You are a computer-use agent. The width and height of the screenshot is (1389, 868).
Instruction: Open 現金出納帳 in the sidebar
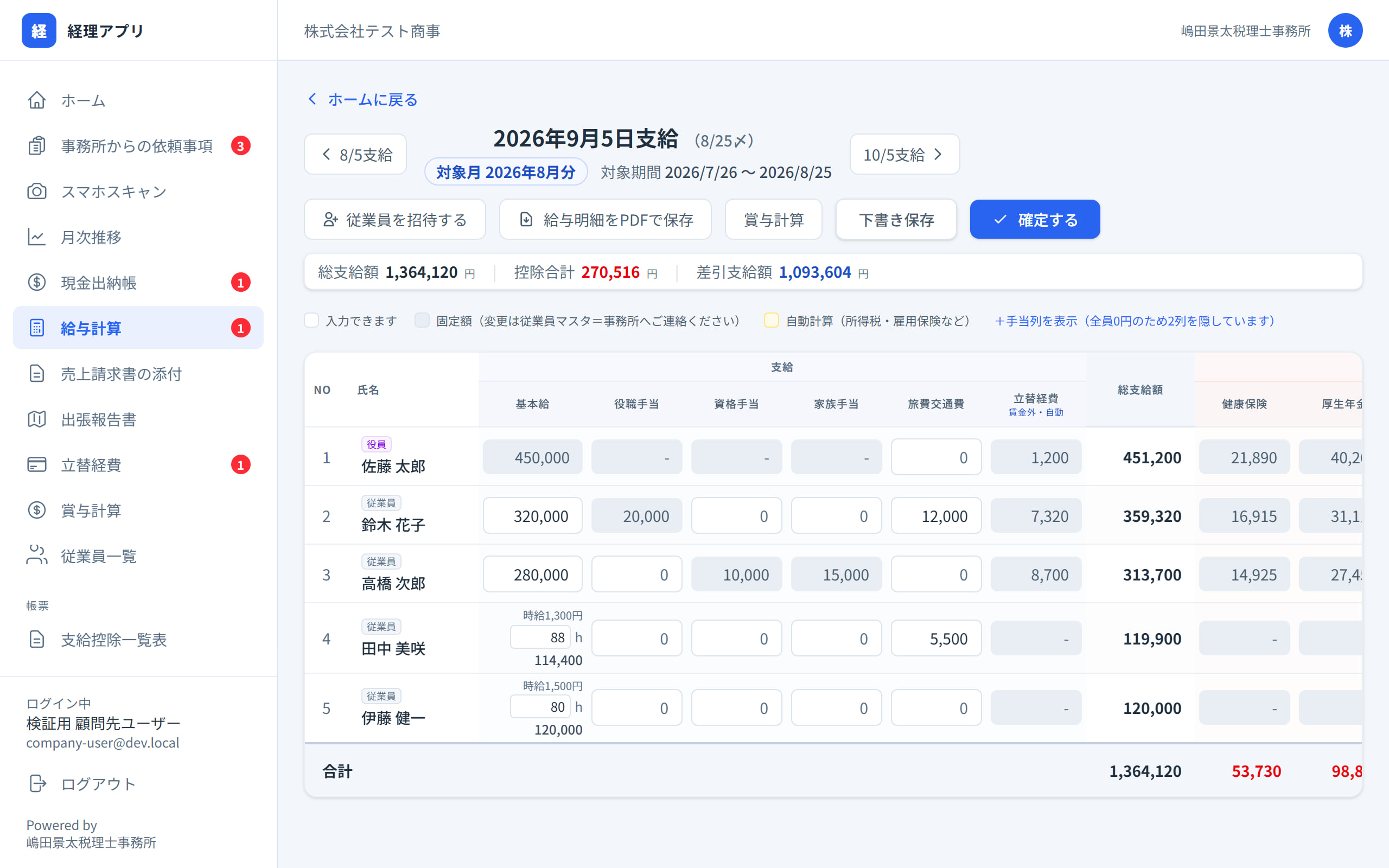point(138,283)
